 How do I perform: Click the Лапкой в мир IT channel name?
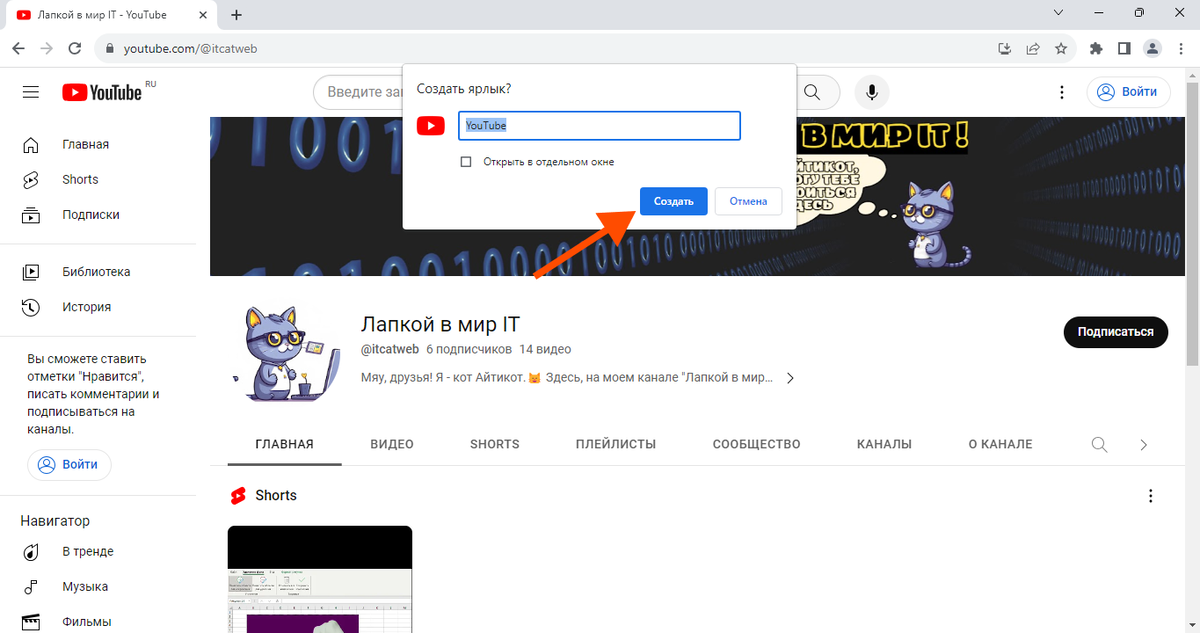point(440,324)
